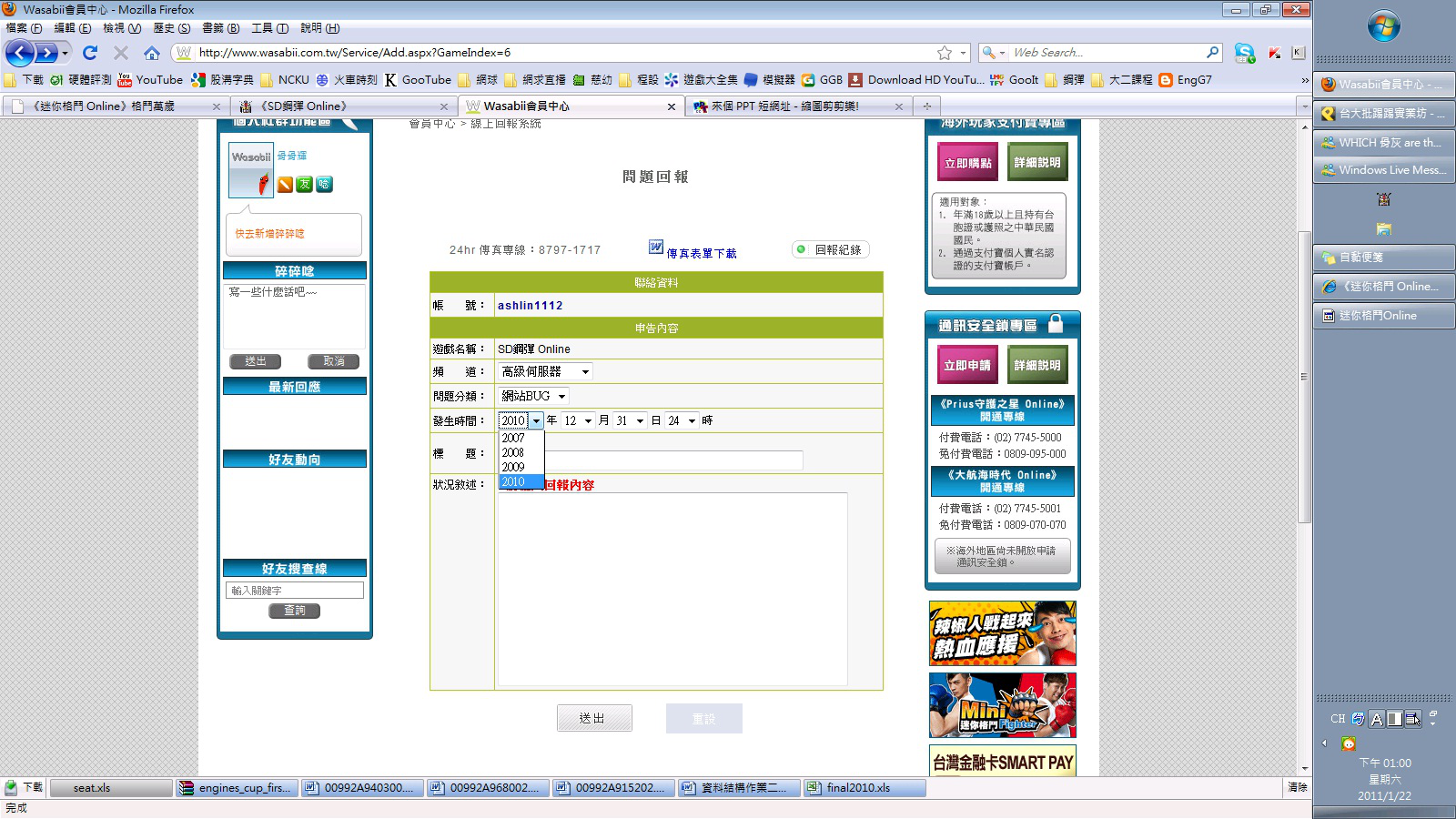This screenshot has width=1456, height=819.
Task: Click the orange pencil edit icon in profile
Action: pyautogui.click(x=285, y=185)
